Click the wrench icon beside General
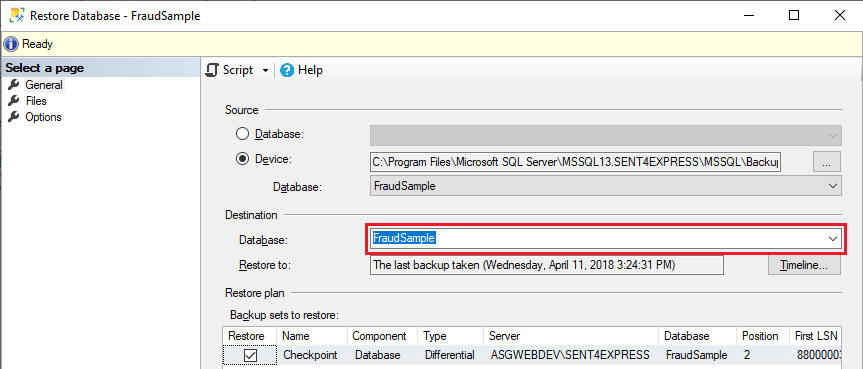 14,85
